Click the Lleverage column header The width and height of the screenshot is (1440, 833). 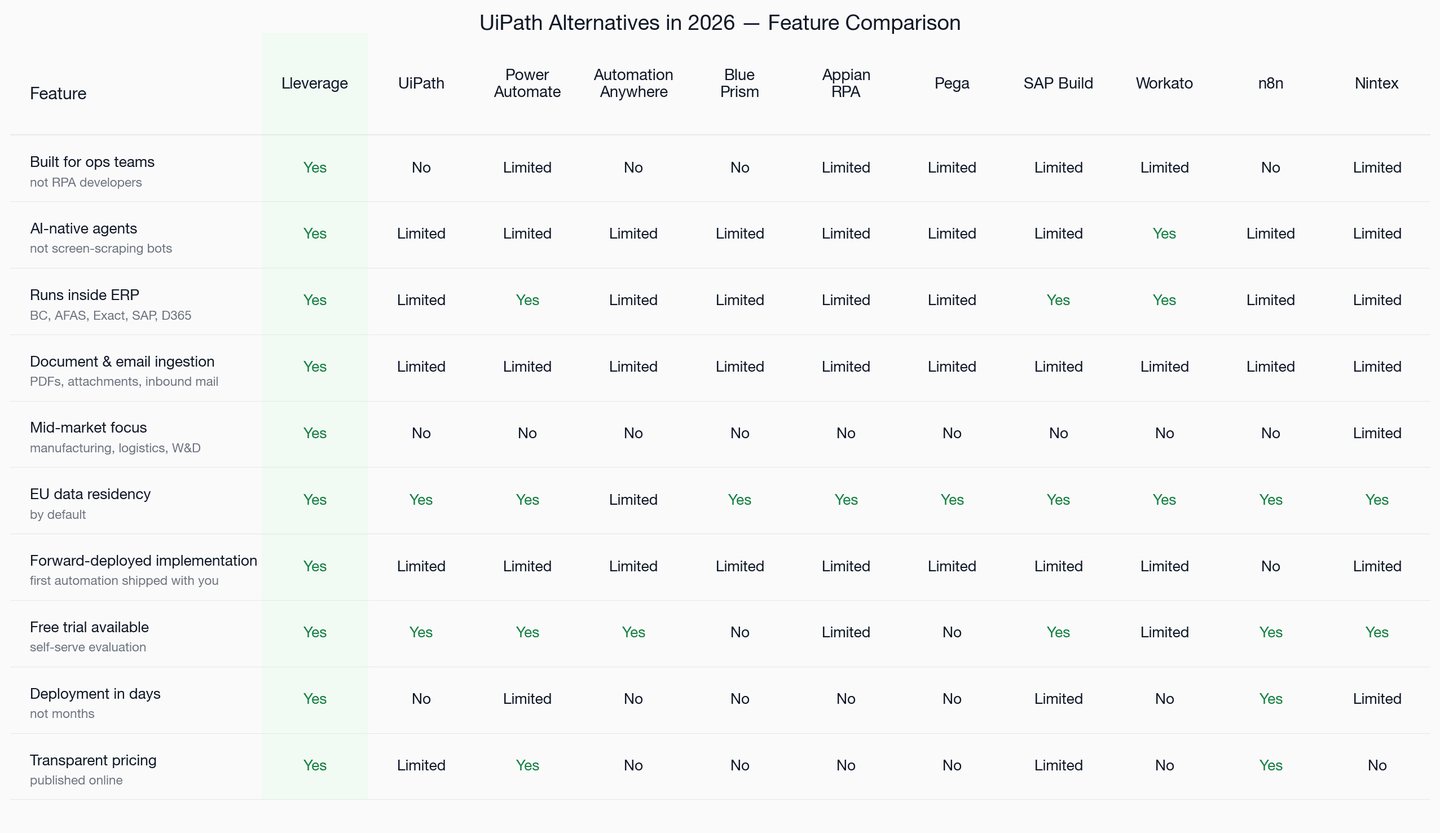coord(315,83)
